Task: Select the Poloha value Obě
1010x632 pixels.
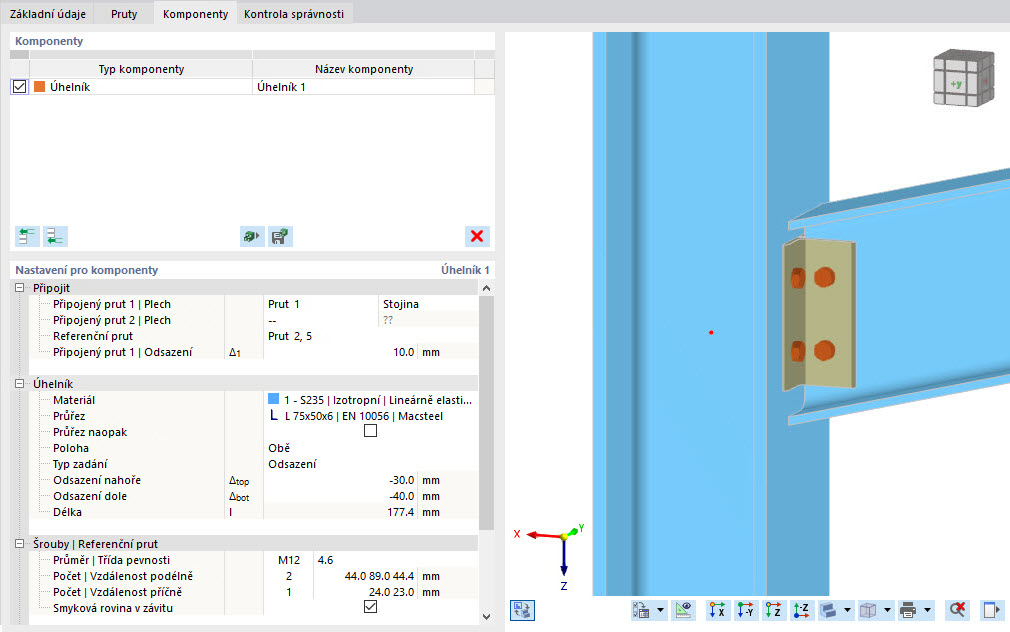Action: 371,448
